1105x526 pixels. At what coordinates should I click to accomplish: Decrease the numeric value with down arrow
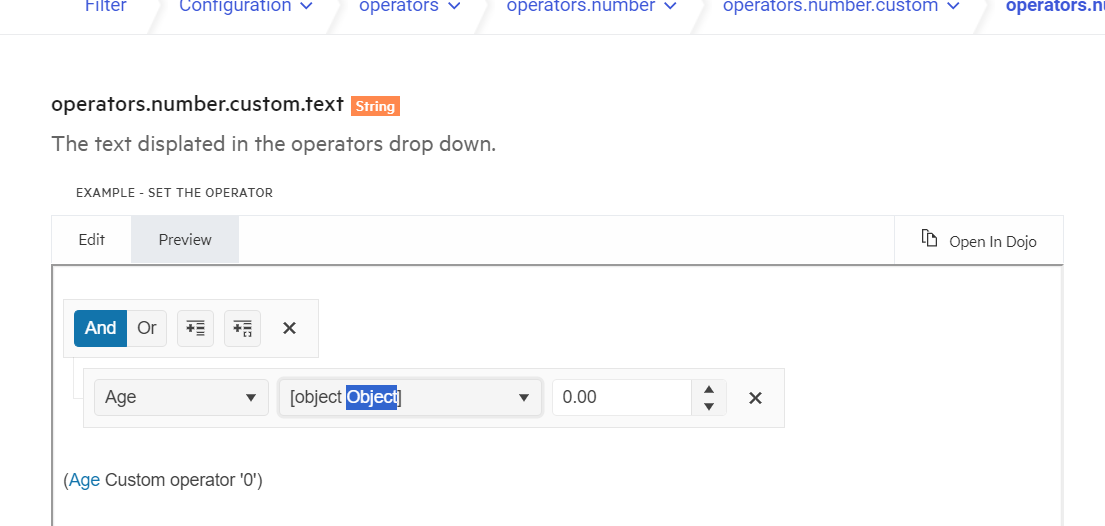pos(709,406)
